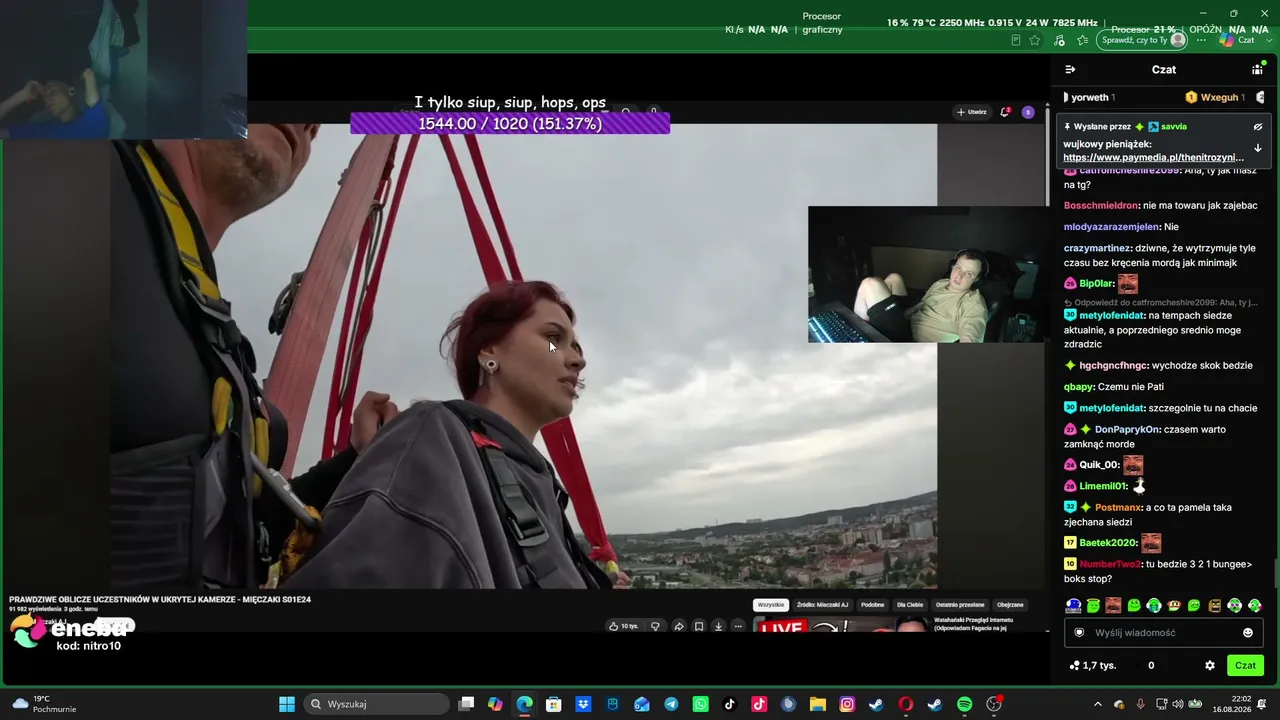Share the video with the arrow icon
The image size is (1280, 720).
[x=678, y=626]
